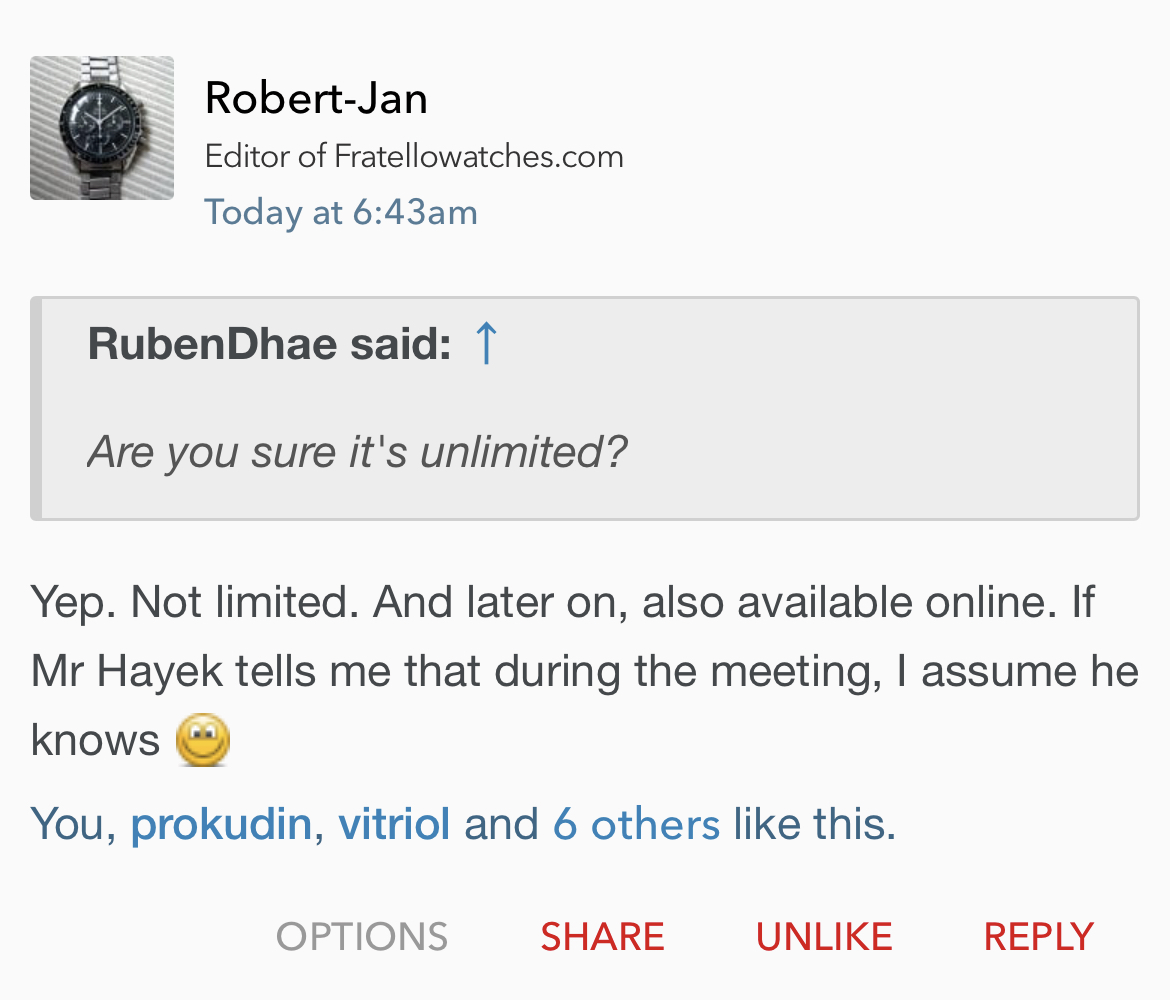The width and height of the screenshot is (1170, 1000).
Task: Click the yellow smiley emoji after 'knows'
Action: (x=203, y=741)
